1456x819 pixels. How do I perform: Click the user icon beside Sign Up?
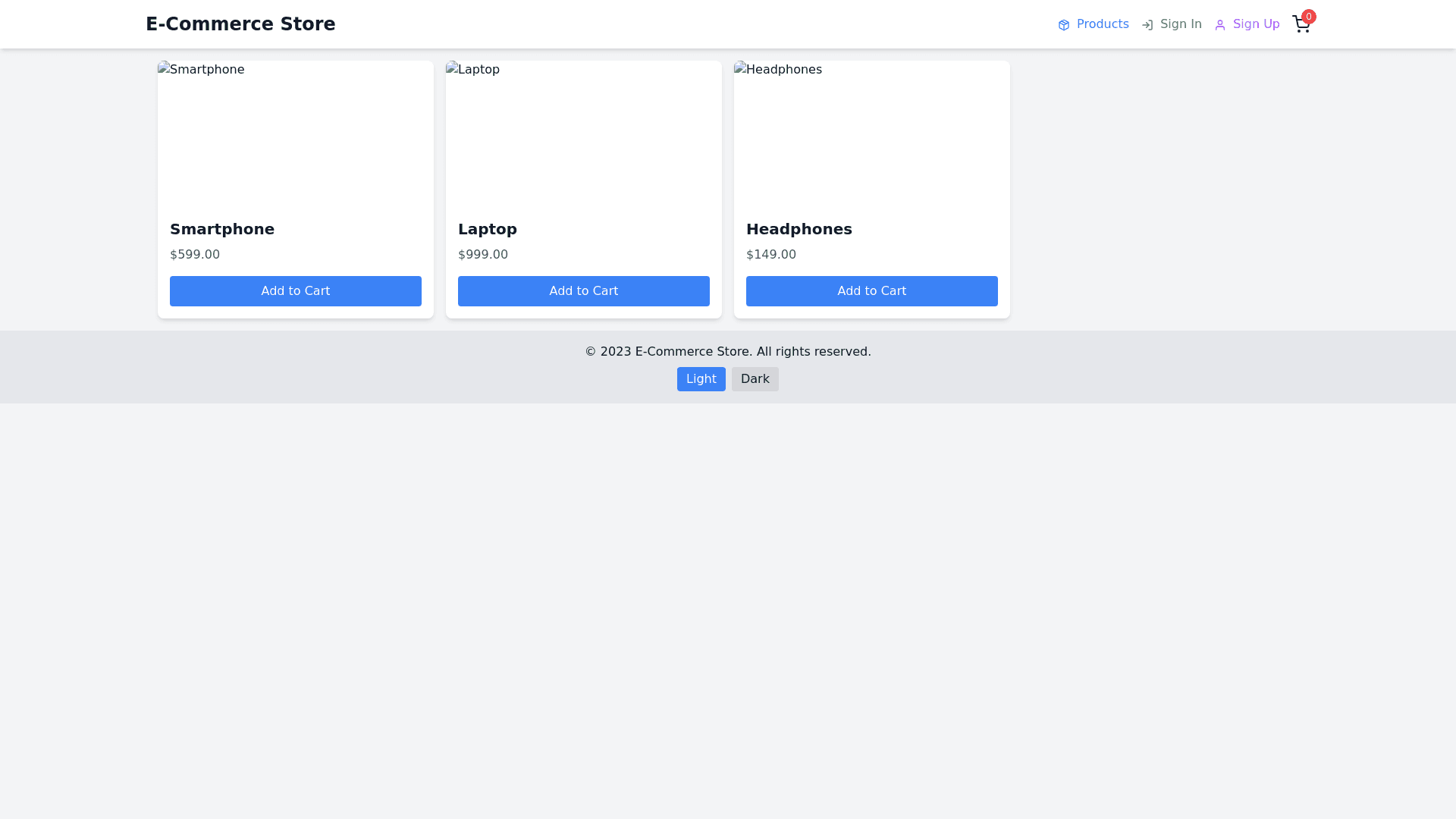pyautogui.click(x=1220, y=25)
